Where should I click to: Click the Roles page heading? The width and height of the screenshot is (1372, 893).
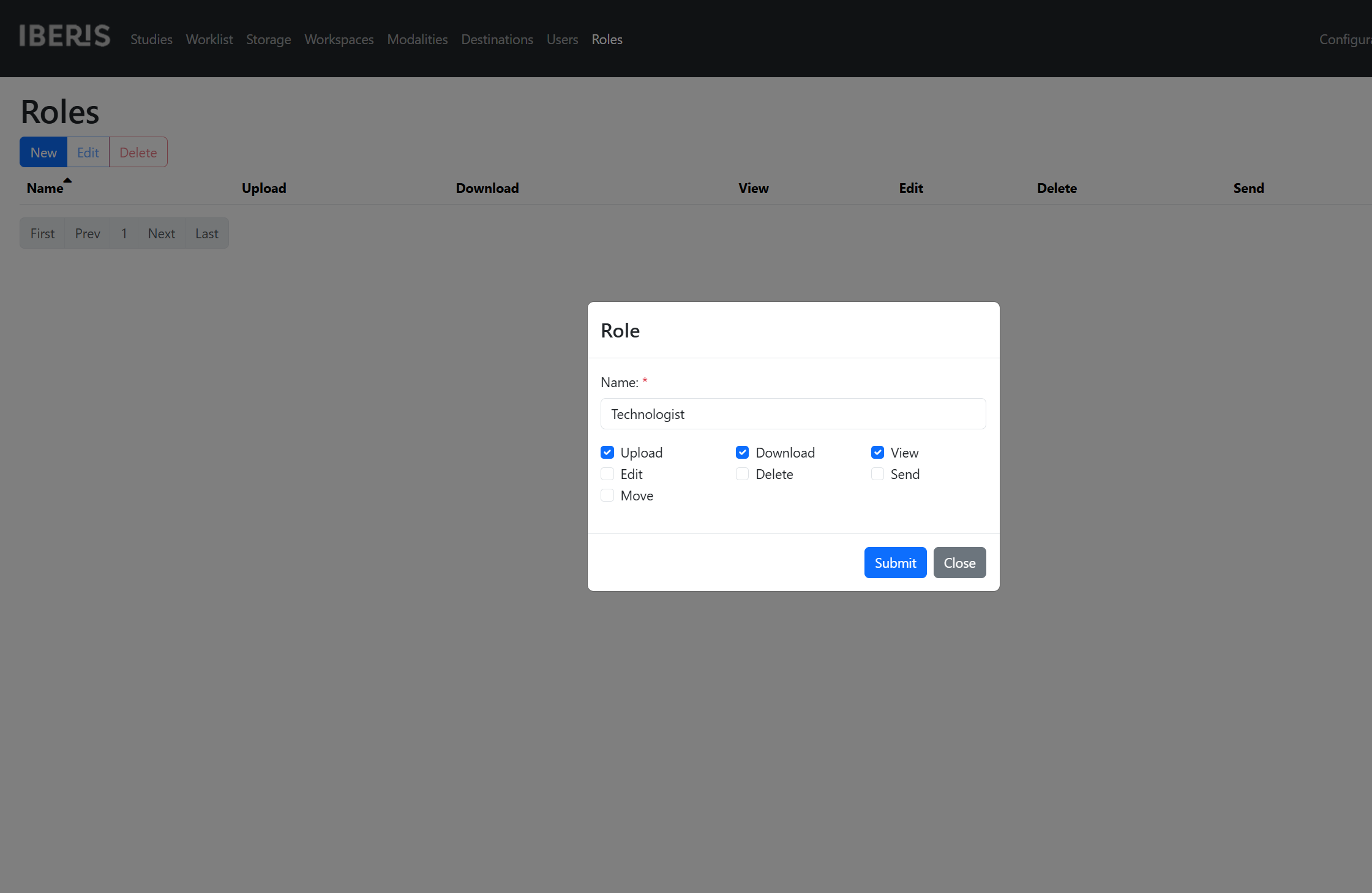[x=60, y=112]
